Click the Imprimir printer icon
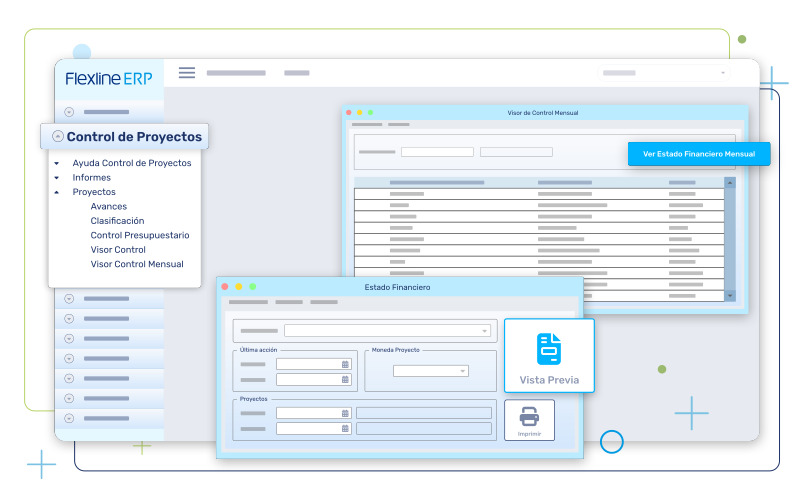800x500 pixels. click(x=529, y=414)
